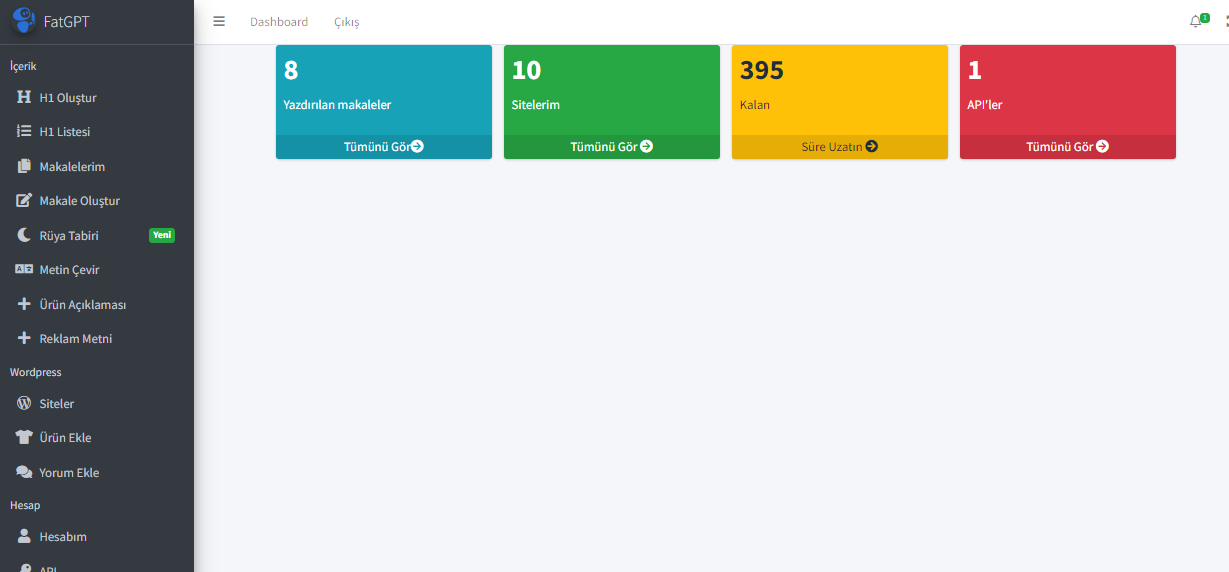1229x572 pixels.
Task: Click Çıkış to log out
Action: (x=347, y=22)
